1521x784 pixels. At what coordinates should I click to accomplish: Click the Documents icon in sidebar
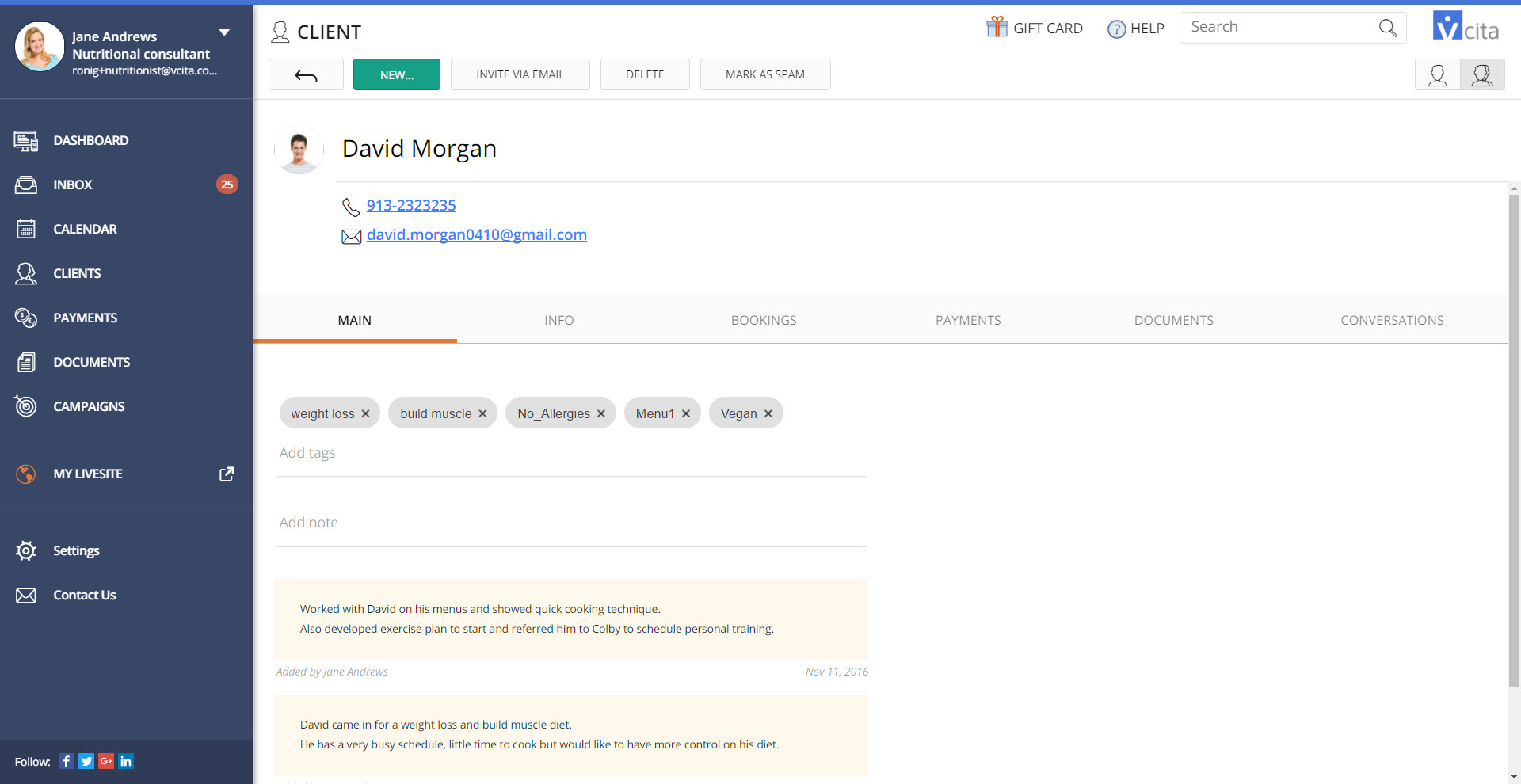point(26,363)
